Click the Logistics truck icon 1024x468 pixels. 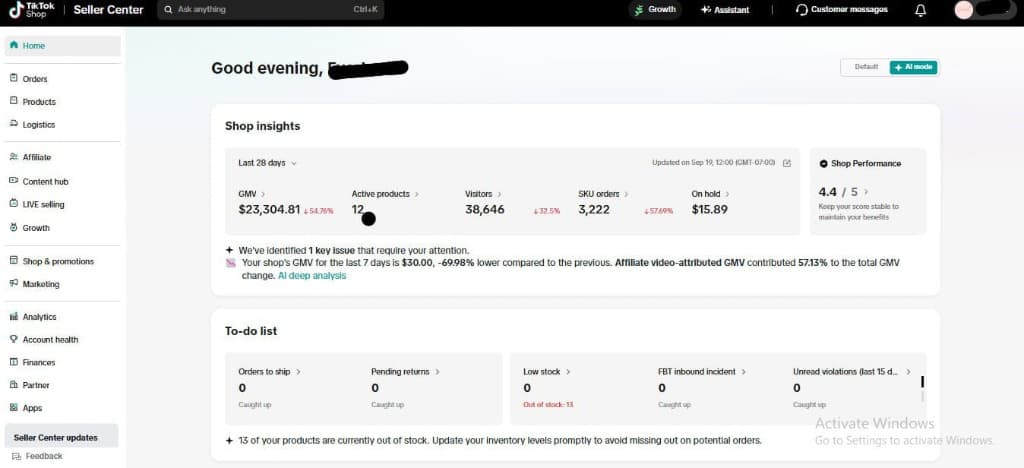pos(14,124)
